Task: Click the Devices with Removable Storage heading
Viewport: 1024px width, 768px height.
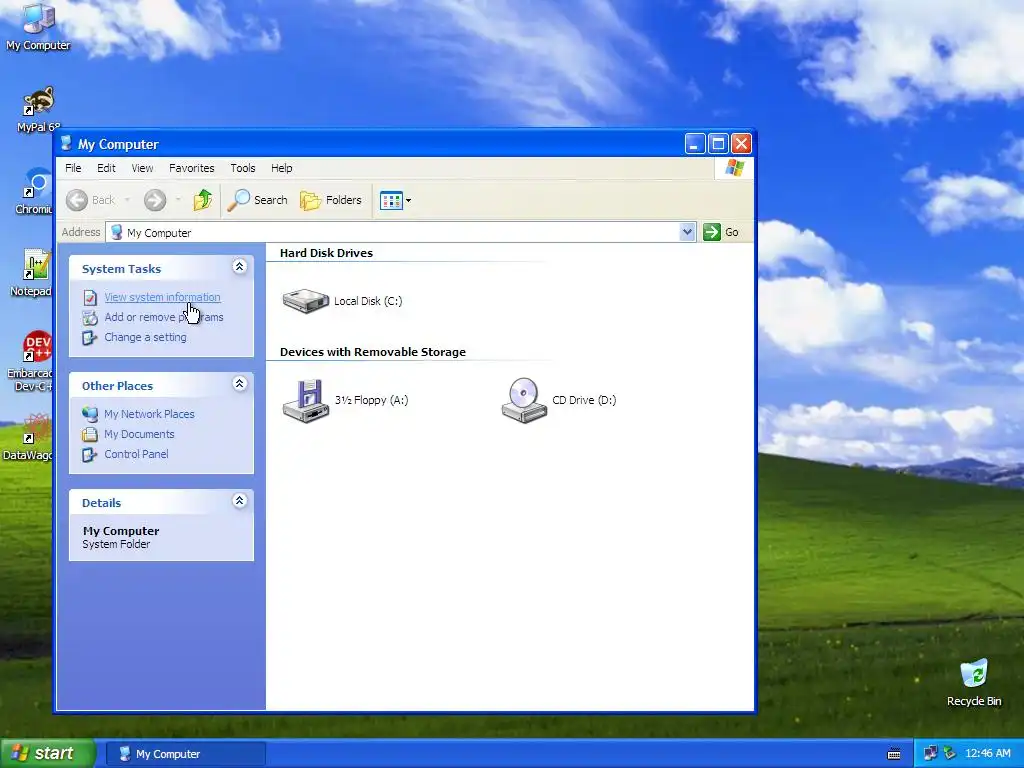Action: click(x=373, y=352)
